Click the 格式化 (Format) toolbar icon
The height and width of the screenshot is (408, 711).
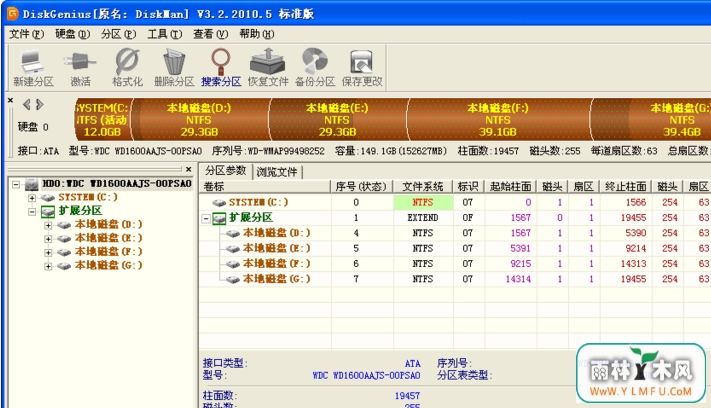pos(127,68)
